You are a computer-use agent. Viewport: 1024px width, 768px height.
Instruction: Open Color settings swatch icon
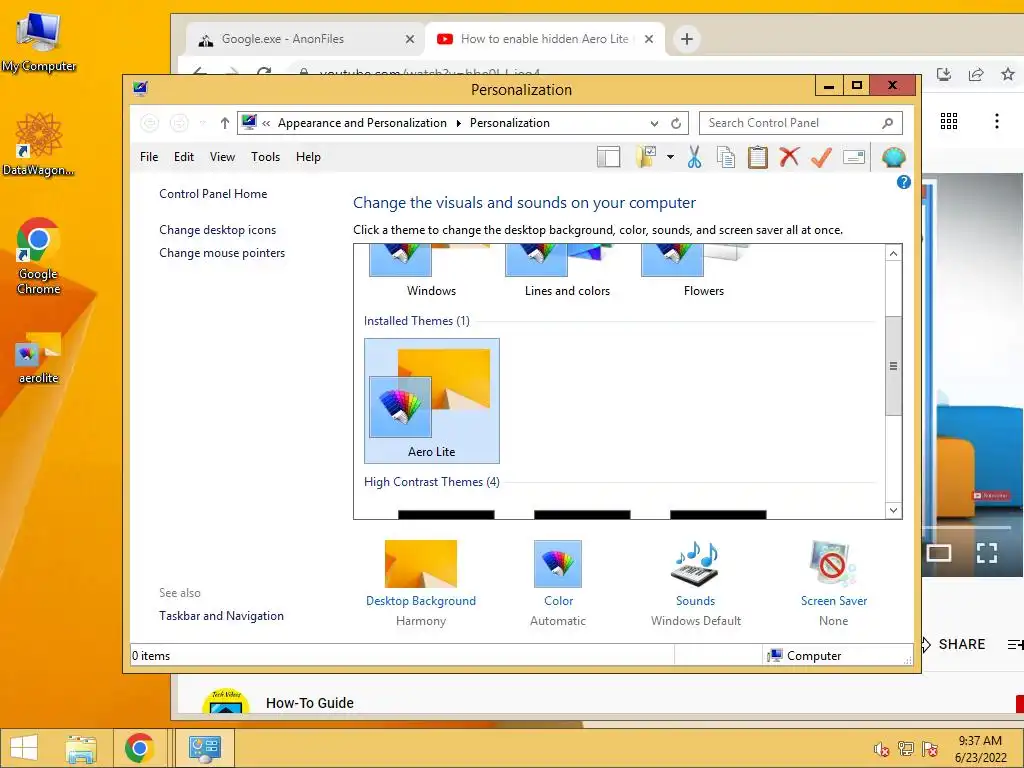click(558, 564)
